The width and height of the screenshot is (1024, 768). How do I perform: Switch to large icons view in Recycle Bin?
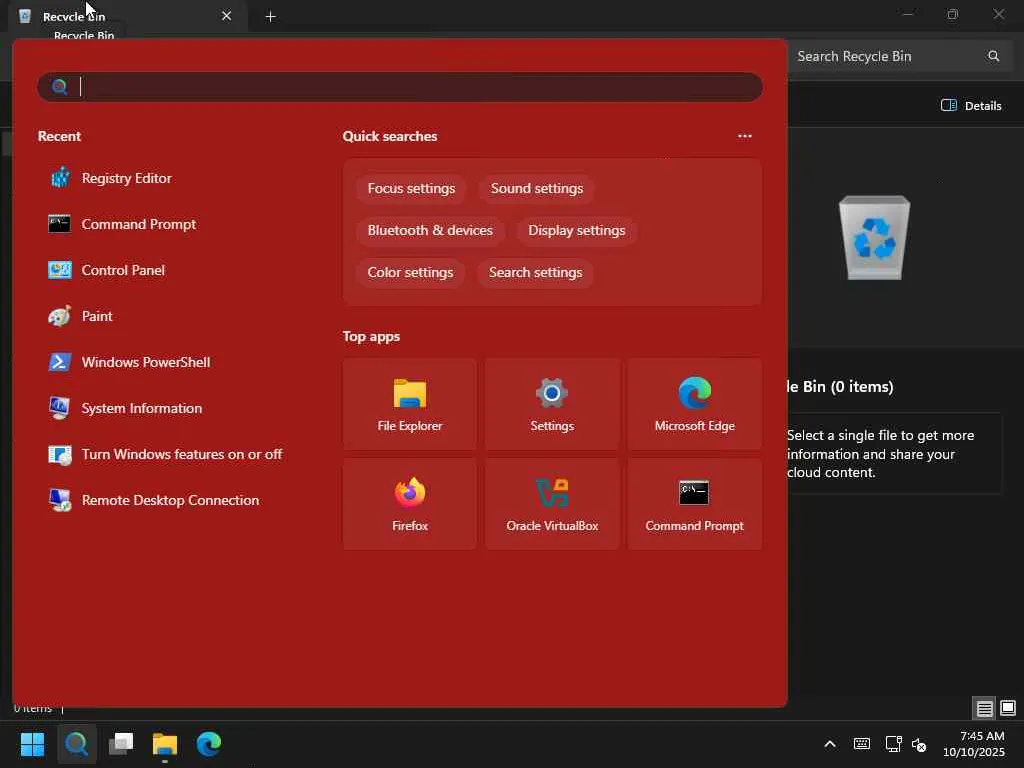pos(1008,708)
